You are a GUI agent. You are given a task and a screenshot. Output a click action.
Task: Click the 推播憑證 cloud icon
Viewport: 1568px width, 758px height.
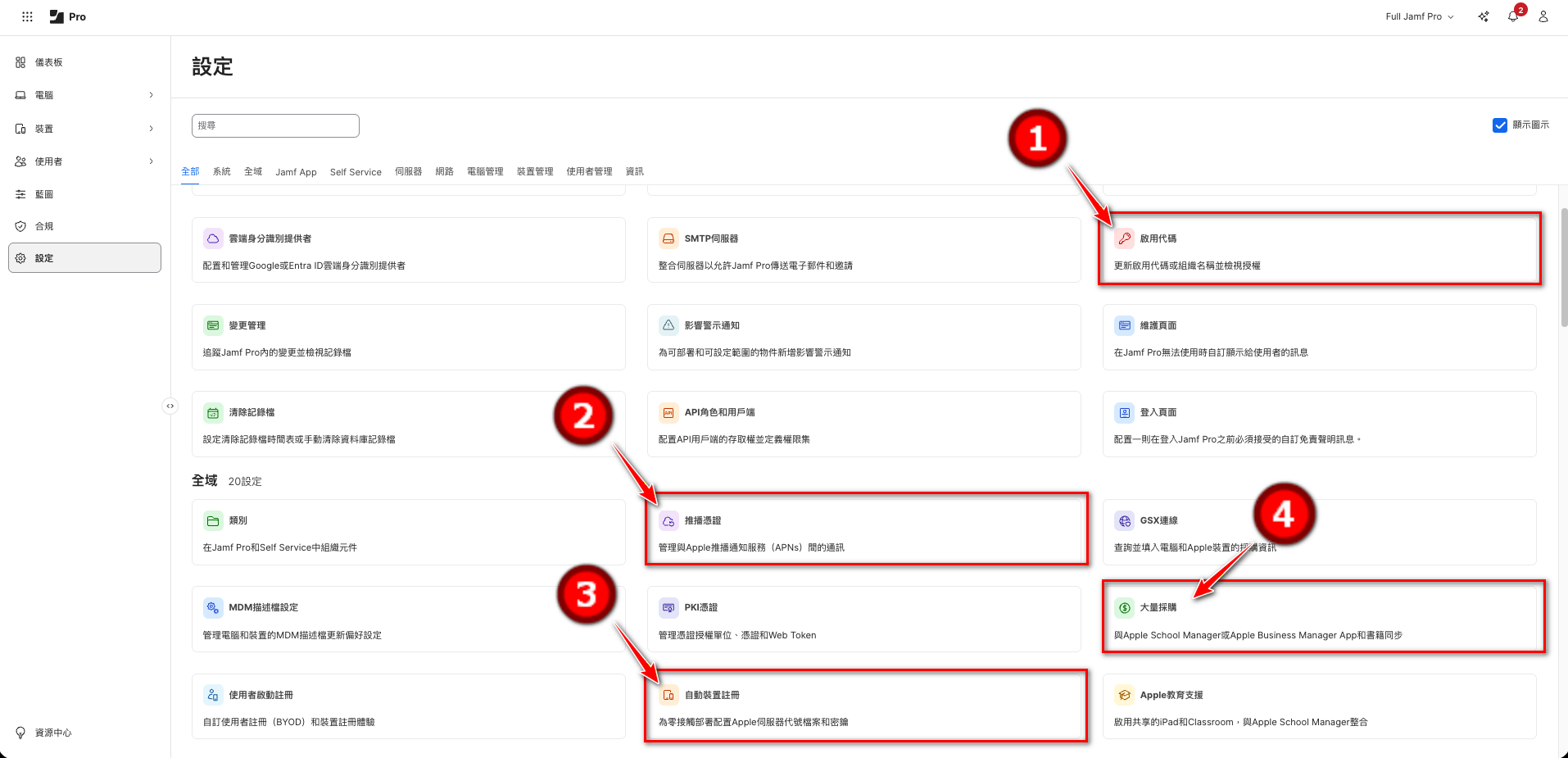(668, 520)
